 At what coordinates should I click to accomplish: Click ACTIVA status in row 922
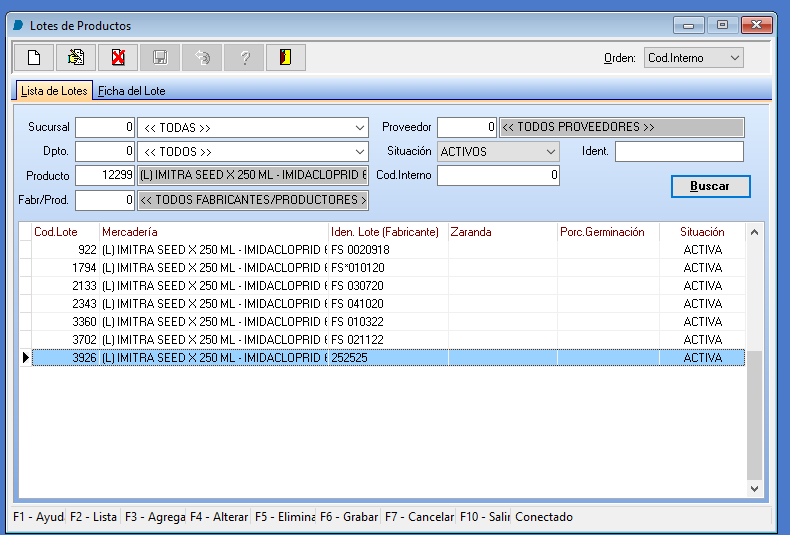[x=702, y=250]
